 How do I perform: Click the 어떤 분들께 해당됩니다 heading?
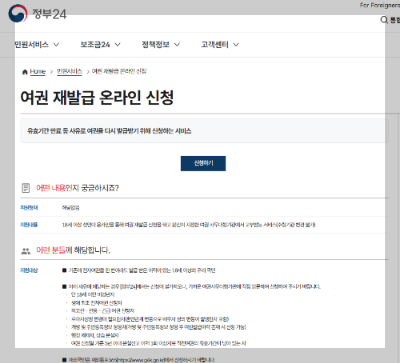73,250
